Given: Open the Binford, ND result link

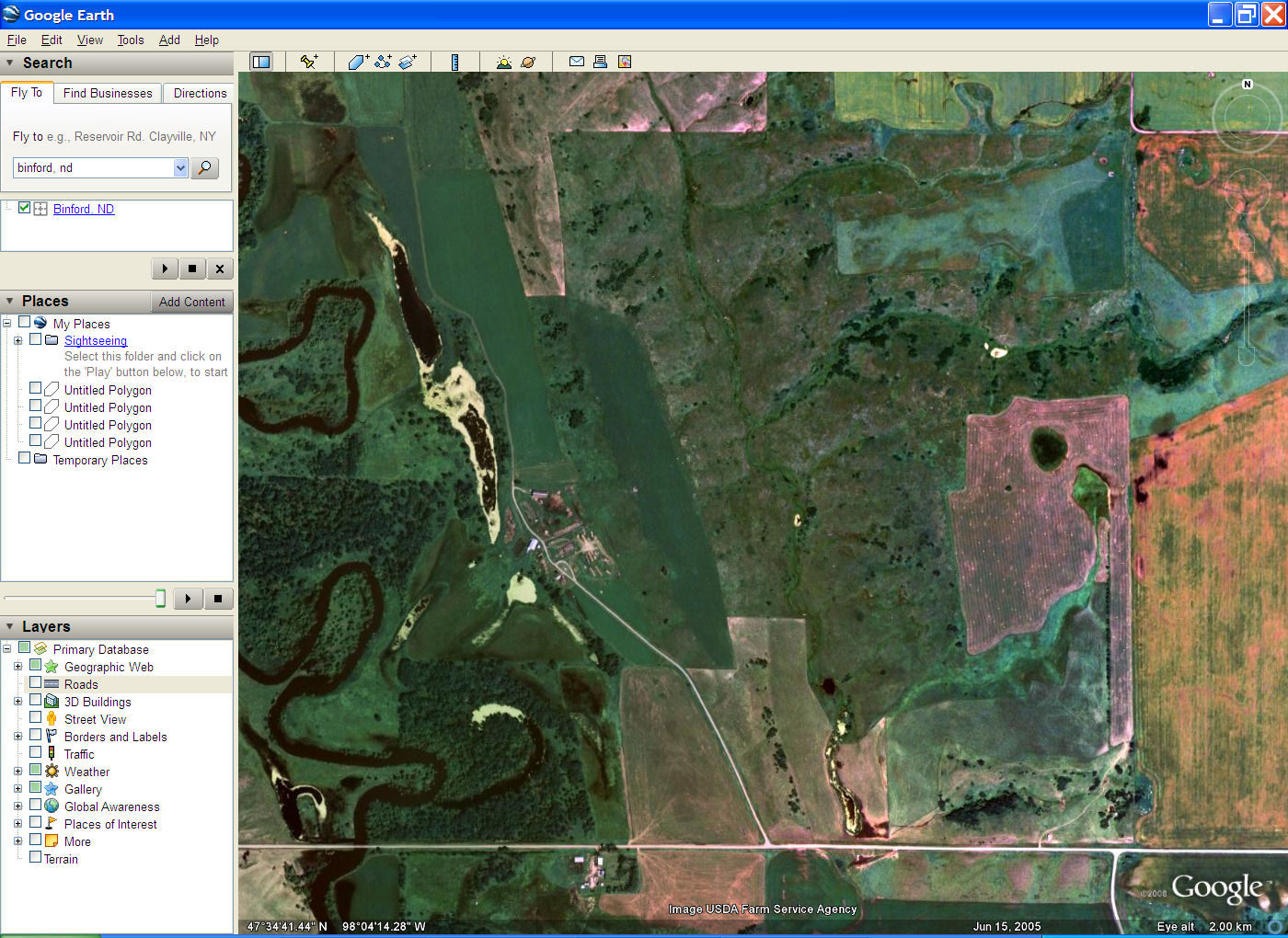Looking at the screenshot, I should click(84, 209).
